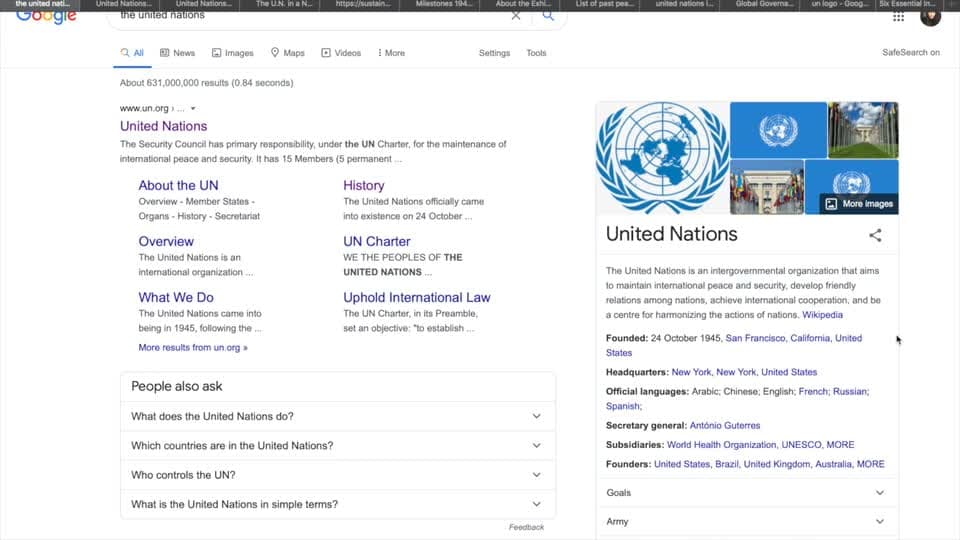
Task: Expand the Goals section in panel
Action: pos(746,493)
